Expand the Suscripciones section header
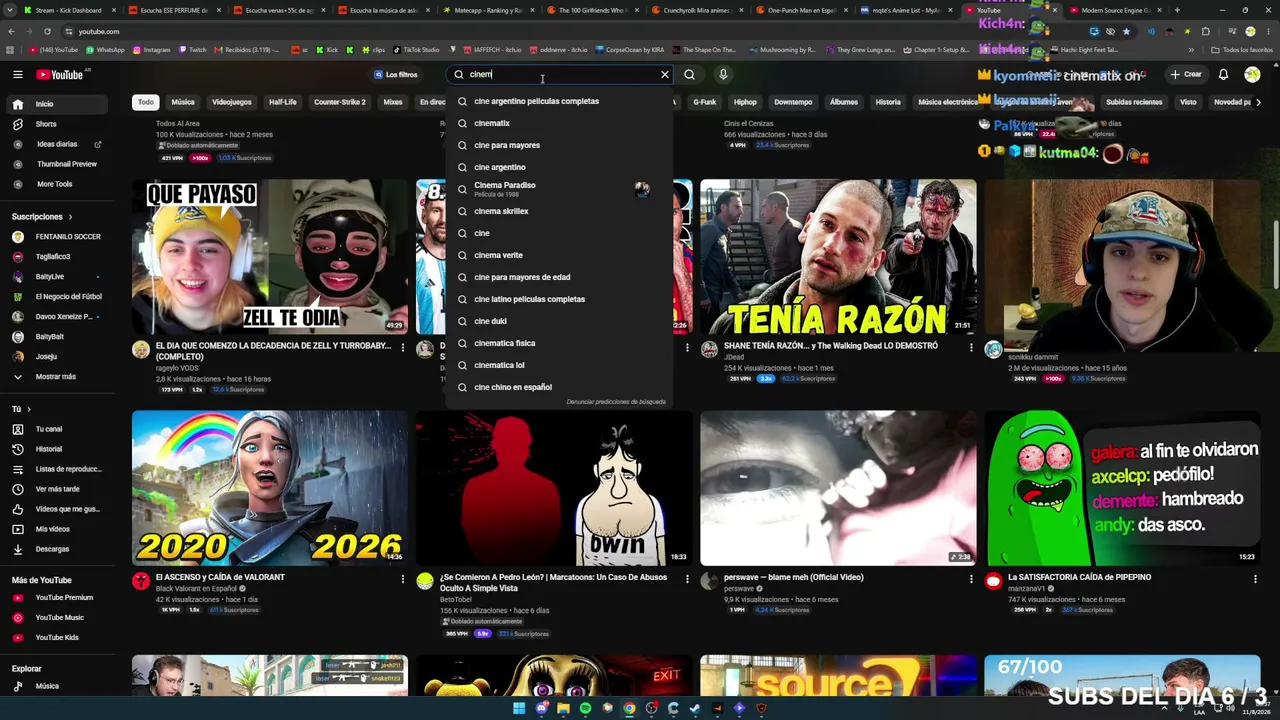The width and height of the screenshot is (1280, 720). click(x=42, y=217)
